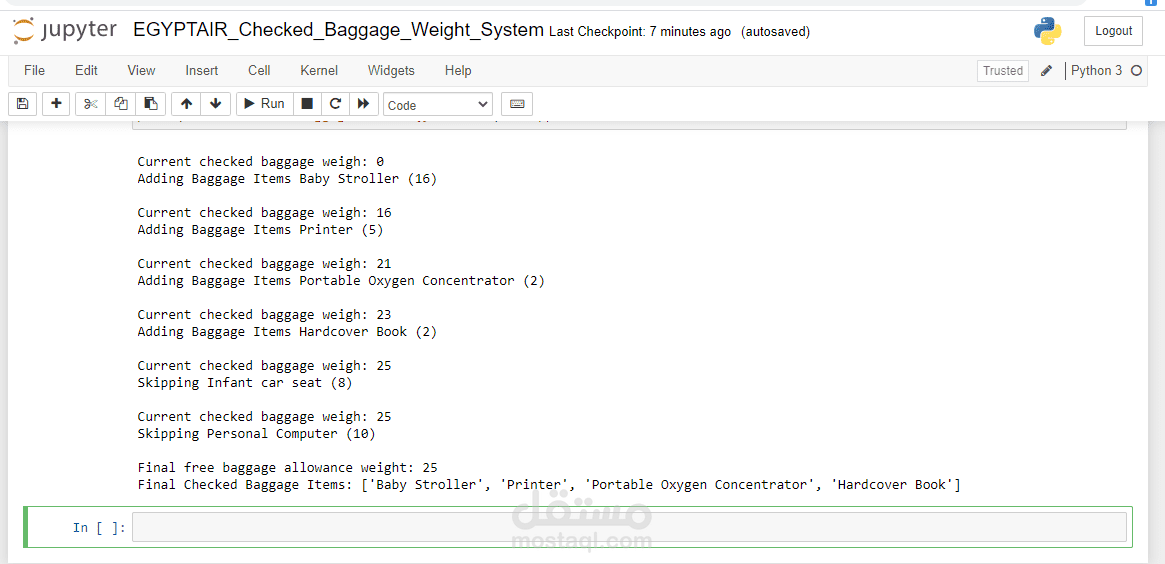Image resolution: width=1165 pixels, height=564 pixels.
Task: Open the View menu
Action: pos(141,71)
